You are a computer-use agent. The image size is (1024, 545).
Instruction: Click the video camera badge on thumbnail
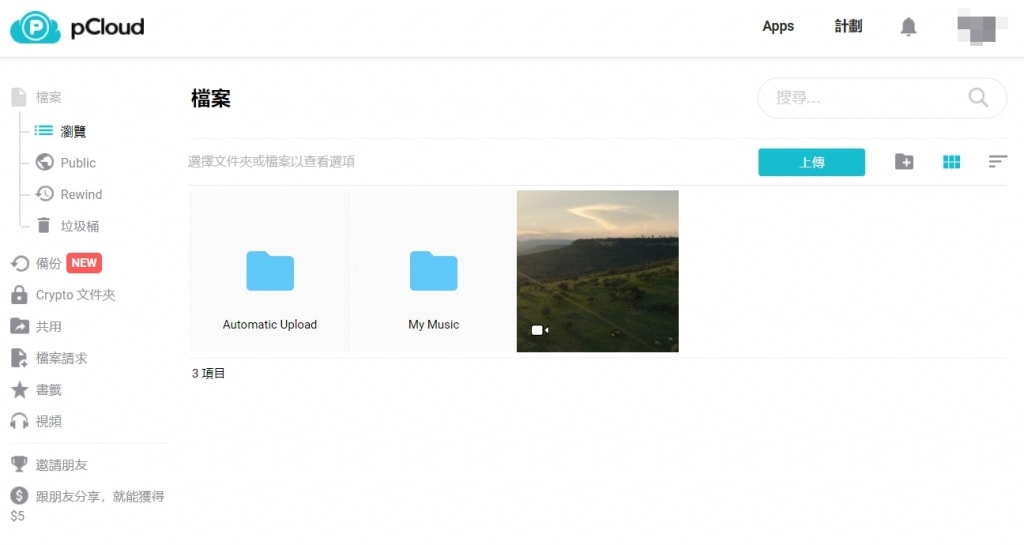[539, 330]
